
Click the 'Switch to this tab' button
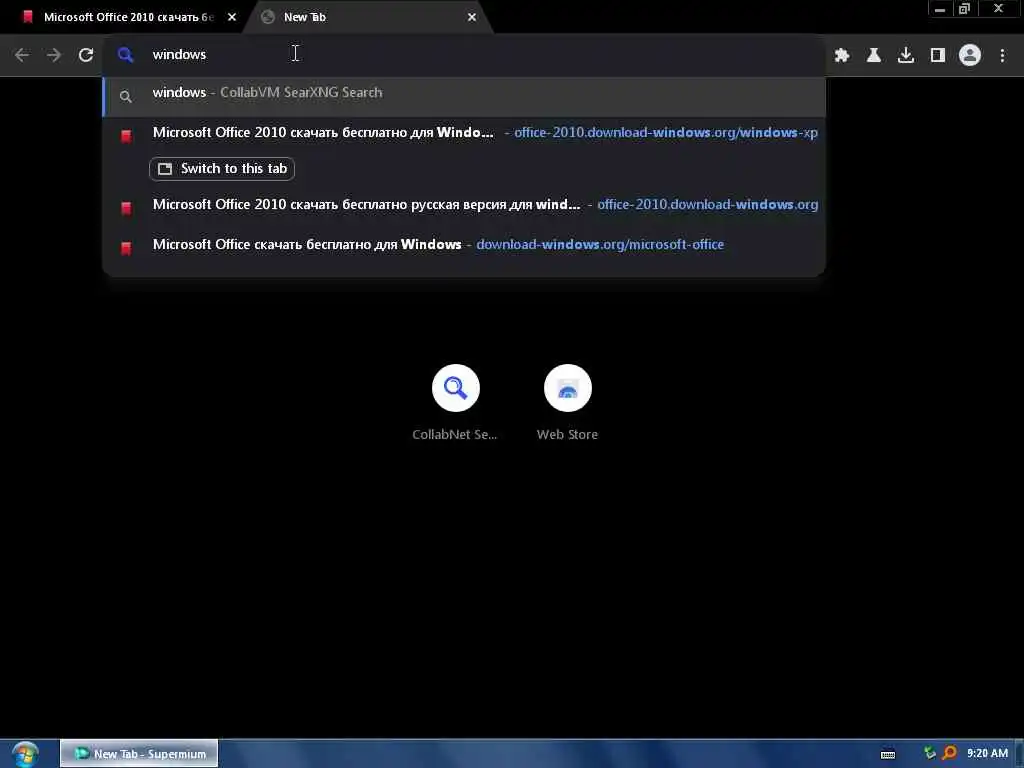[222, 168]
